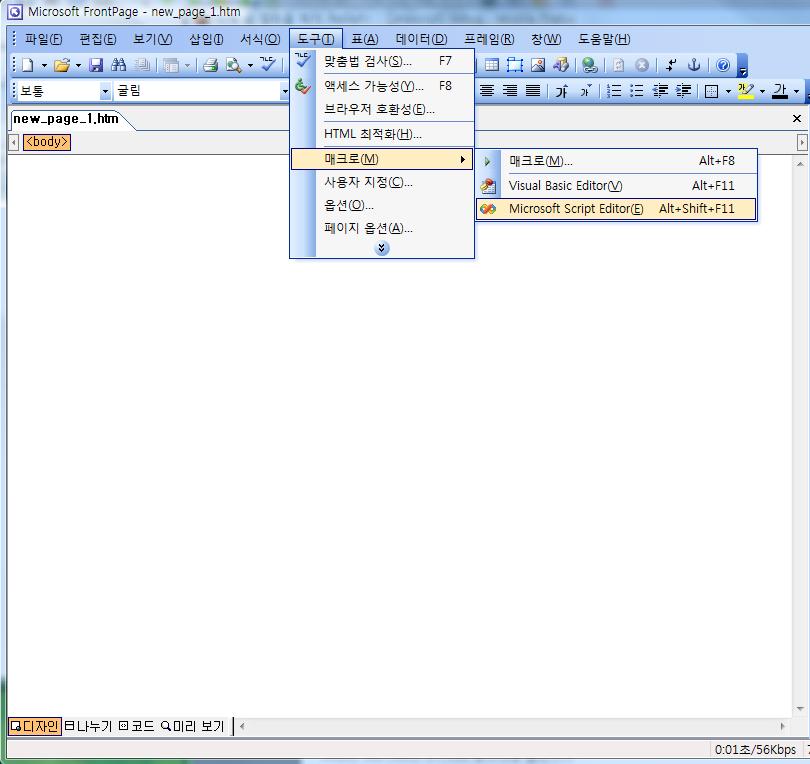Choose 브라우저 호환성(E) menu entry
The height and width of the screenshot is (764, 810).
(382, 110)
